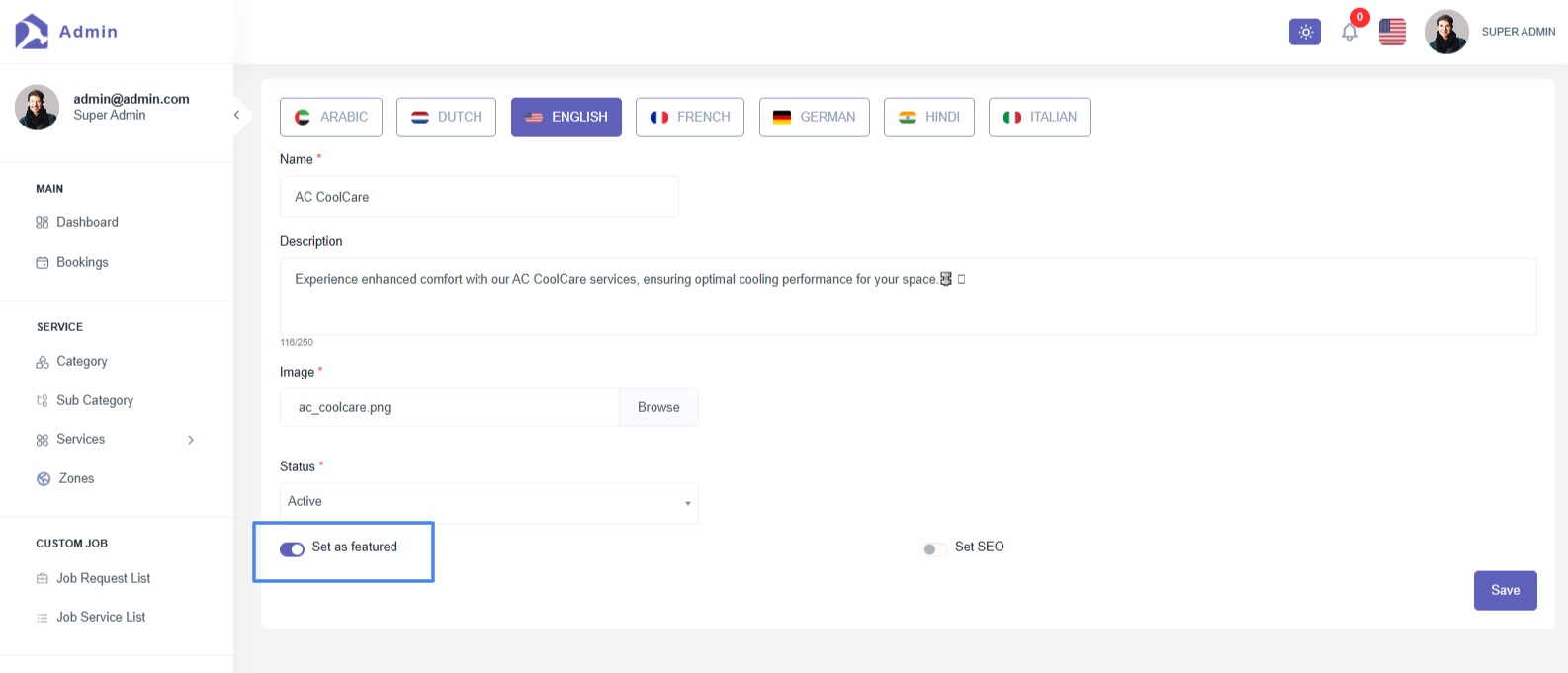Disable the Set as featured toggle
Image resolution: width=1568 pixels, height=673 pixels.
pyautogui.click(x=292, y=548)
